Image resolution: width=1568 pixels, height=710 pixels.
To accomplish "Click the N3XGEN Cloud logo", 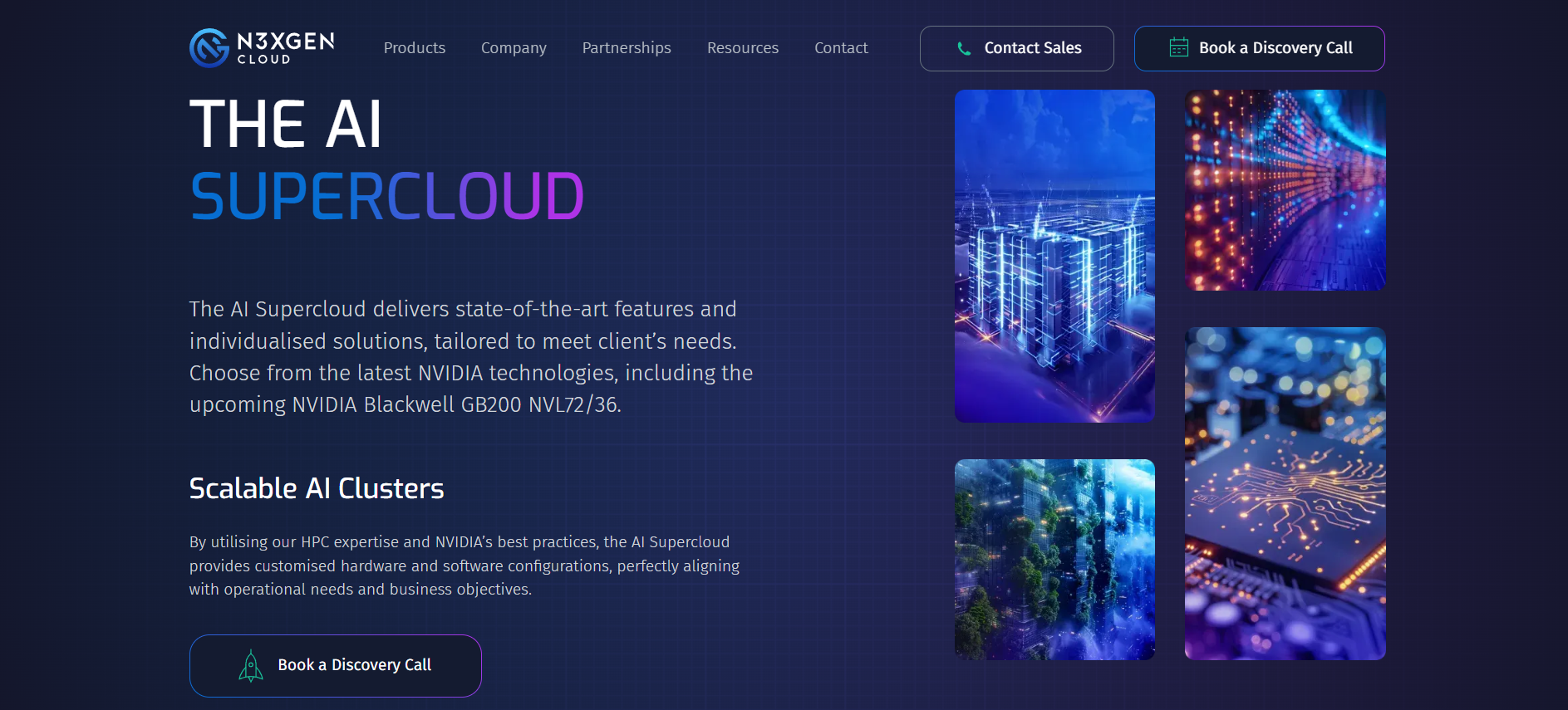I will pyautogui.click(x=262, y=47).
